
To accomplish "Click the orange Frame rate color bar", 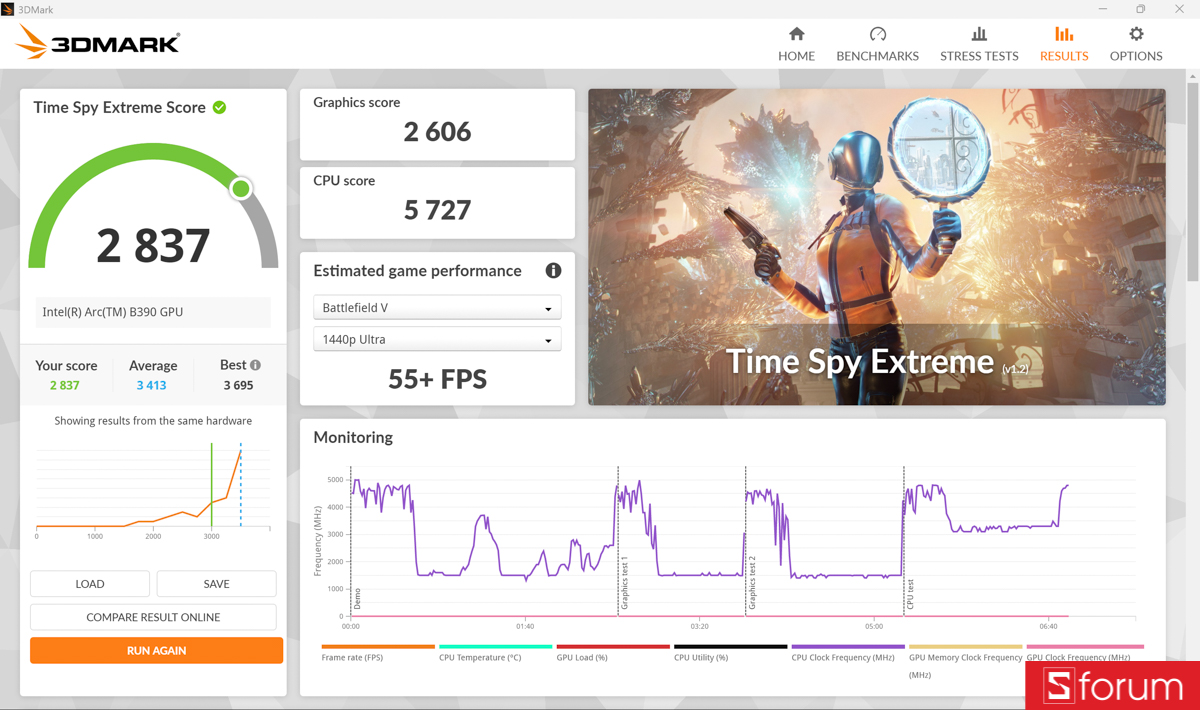I will (x=378, y=647).
